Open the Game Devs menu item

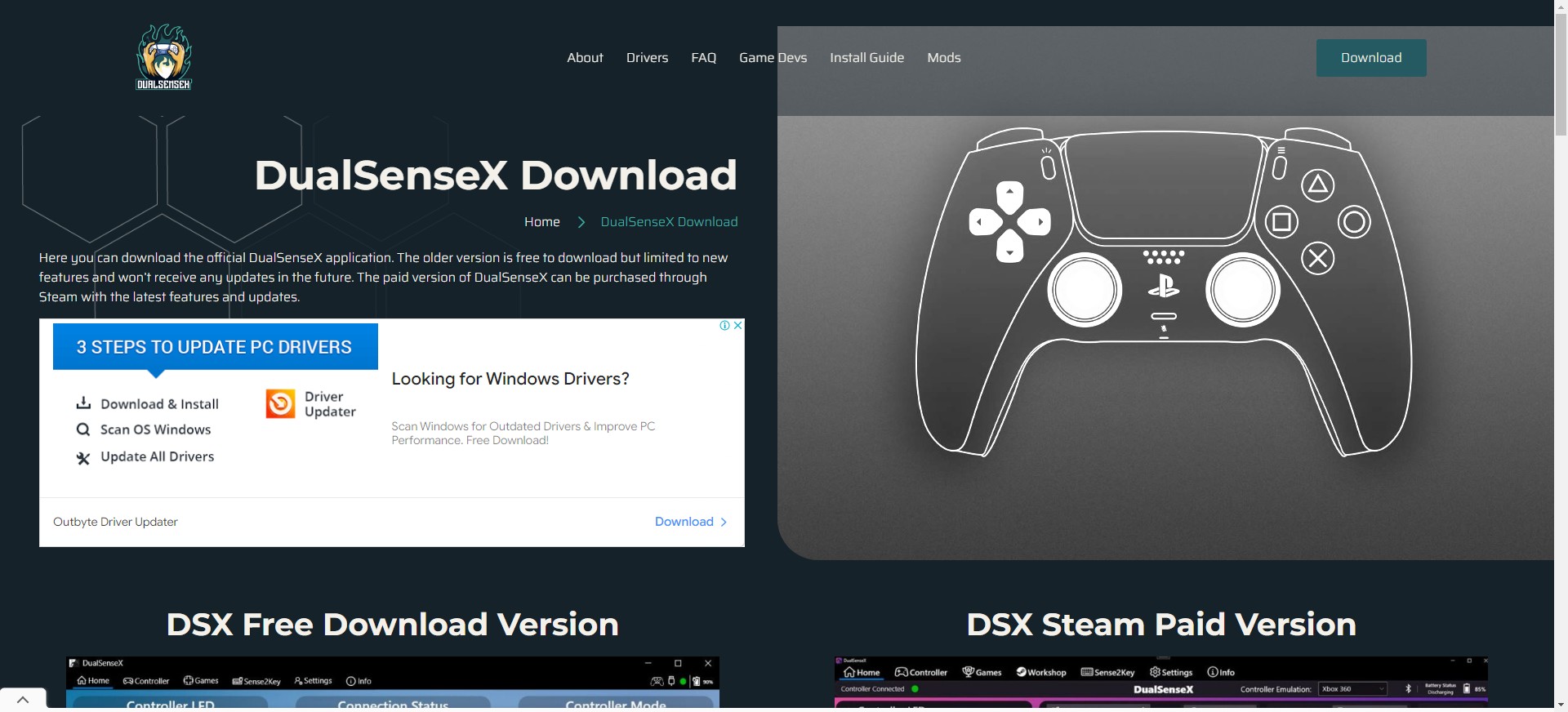pos(773,58)
